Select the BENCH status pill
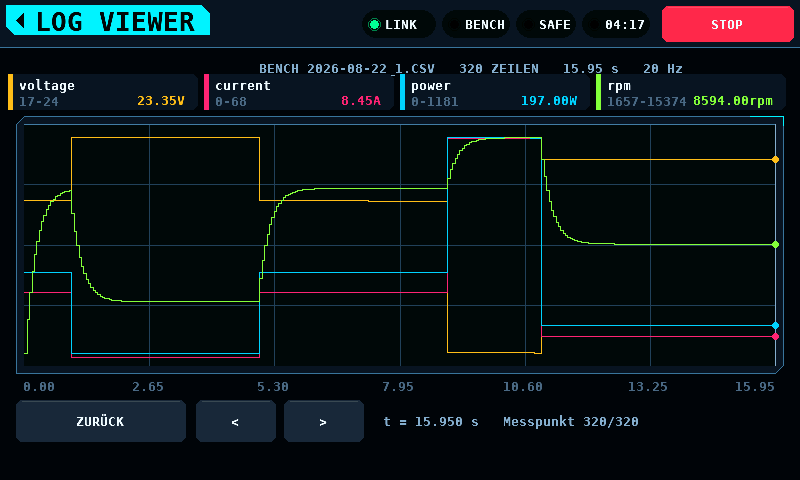Screen dimensions: 800x480 point(476,24)
